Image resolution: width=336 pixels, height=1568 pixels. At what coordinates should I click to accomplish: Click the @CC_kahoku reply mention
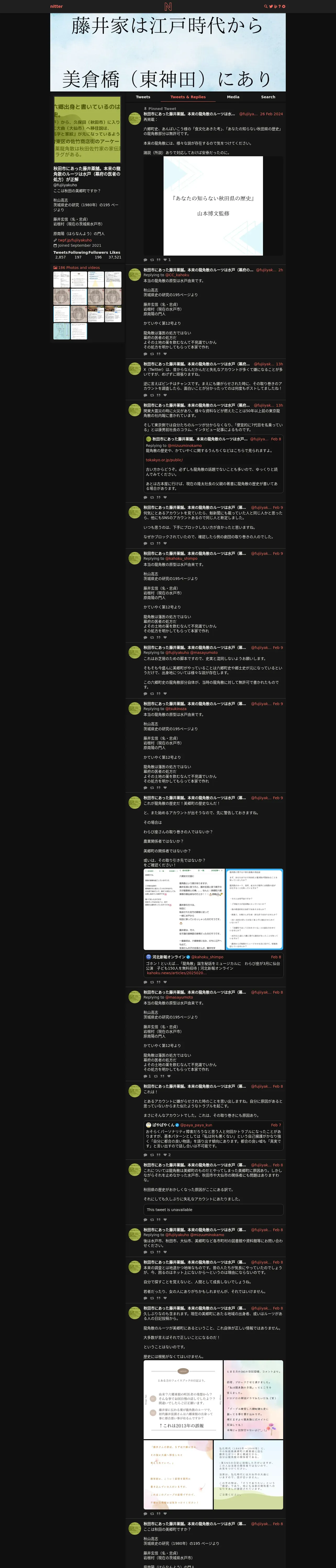(177, 275)
